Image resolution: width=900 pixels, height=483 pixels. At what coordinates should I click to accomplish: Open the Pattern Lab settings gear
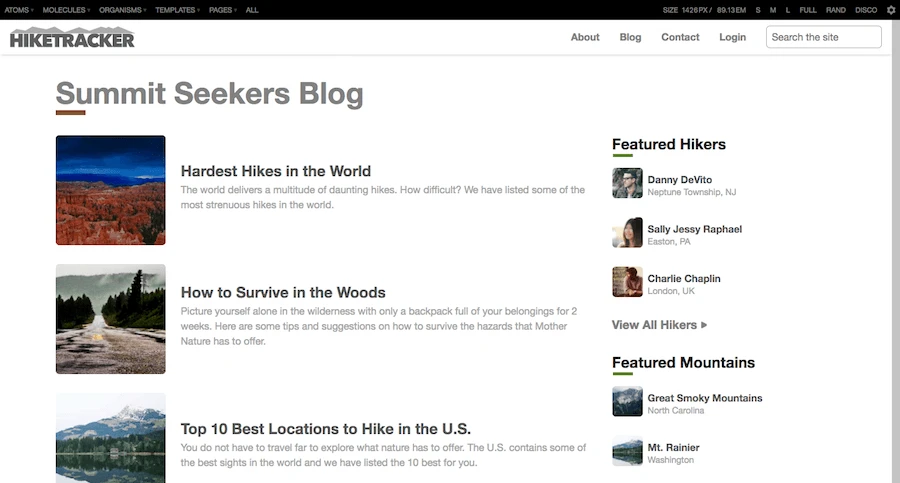(890, 10)
